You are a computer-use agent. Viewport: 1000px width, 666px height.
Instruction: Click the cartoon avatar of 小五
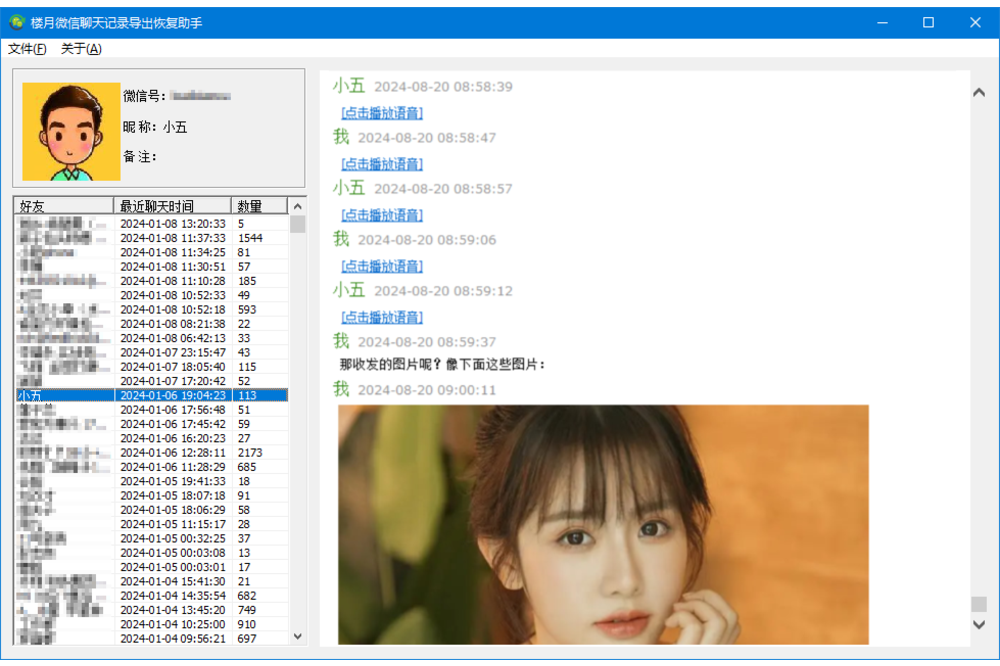click(71, 131)
